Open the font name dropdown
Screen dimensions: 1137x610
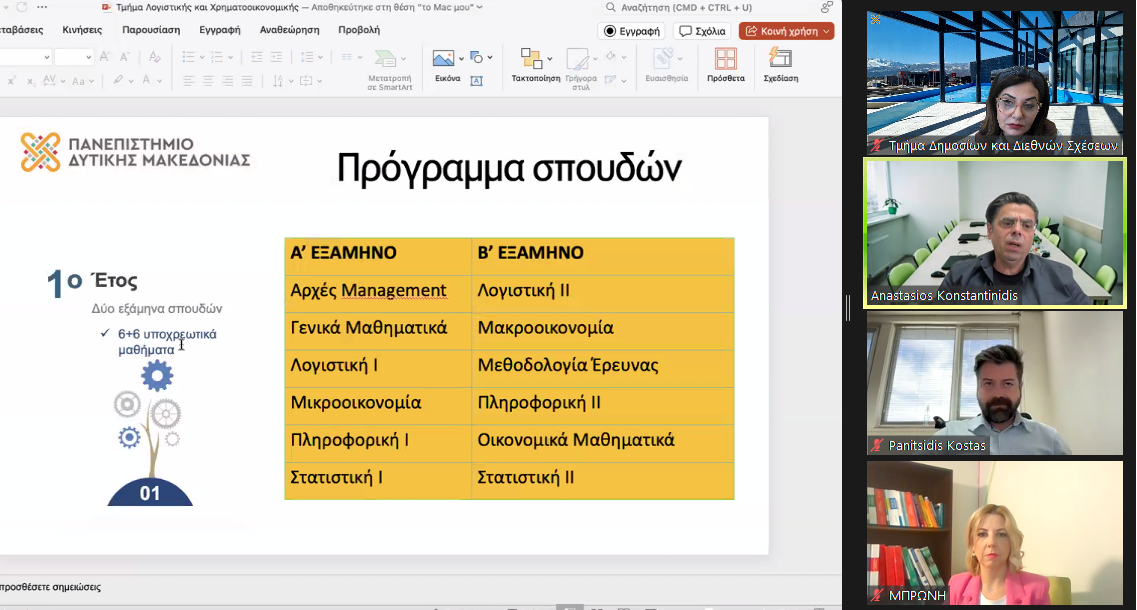coord(46,57)
